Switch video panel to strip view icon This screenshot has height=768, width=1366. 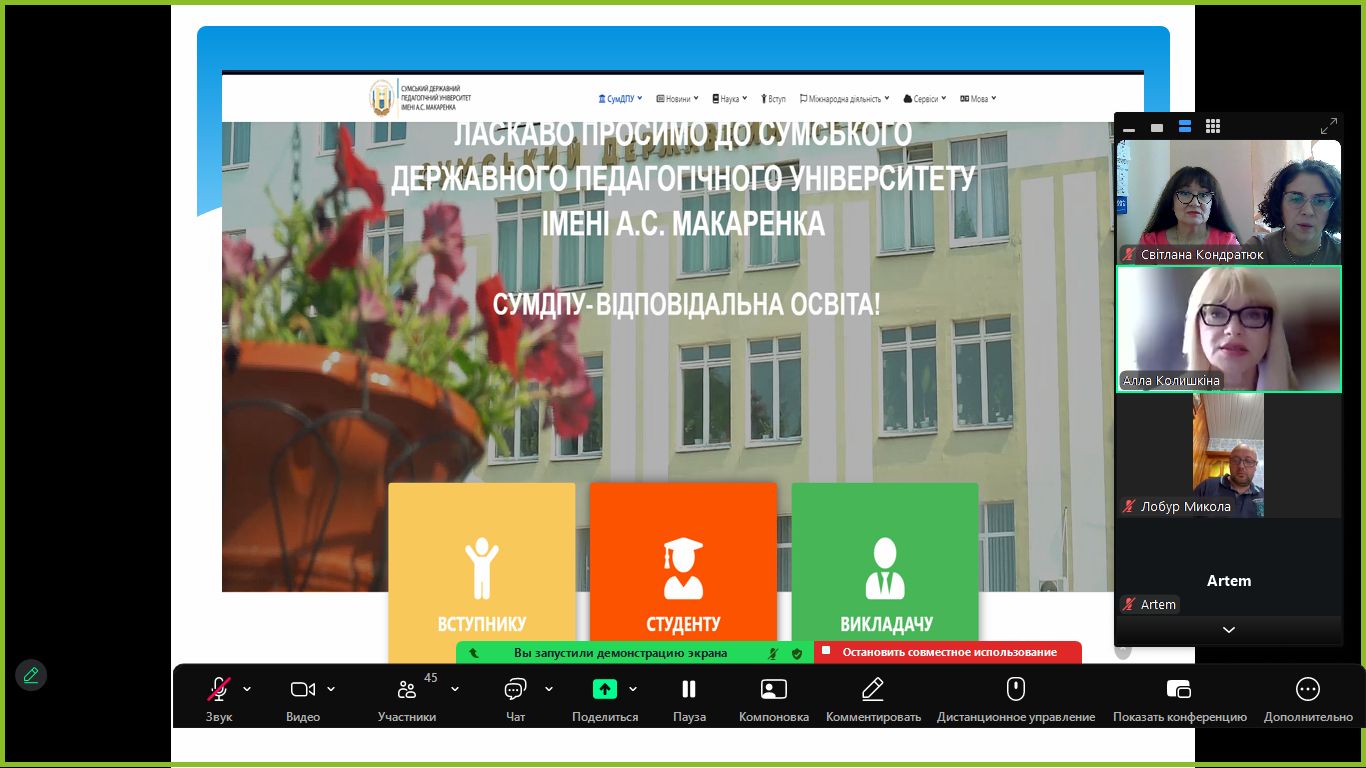coord(1185,127)
